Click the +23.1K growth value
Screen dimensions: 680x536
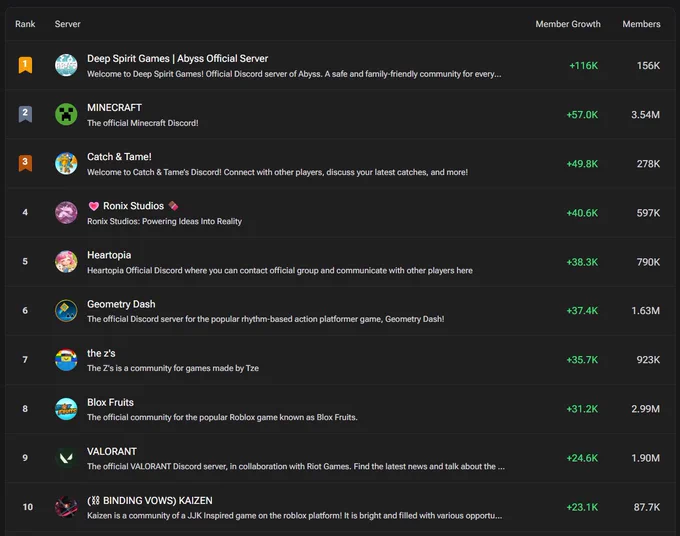(x=582, y=507)
